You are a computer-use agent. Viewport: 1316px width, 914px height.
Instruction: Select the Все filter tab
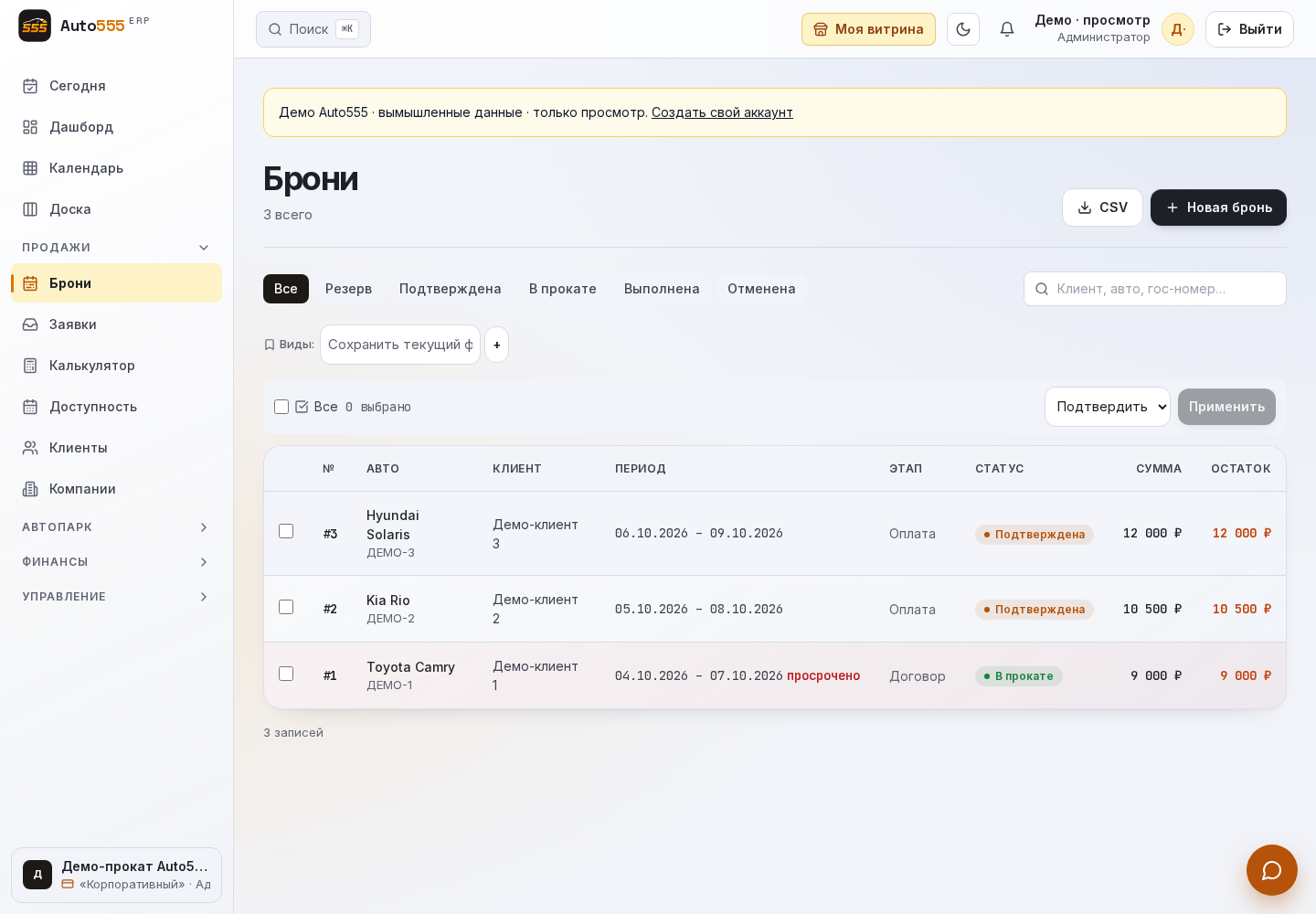point(286,289)
